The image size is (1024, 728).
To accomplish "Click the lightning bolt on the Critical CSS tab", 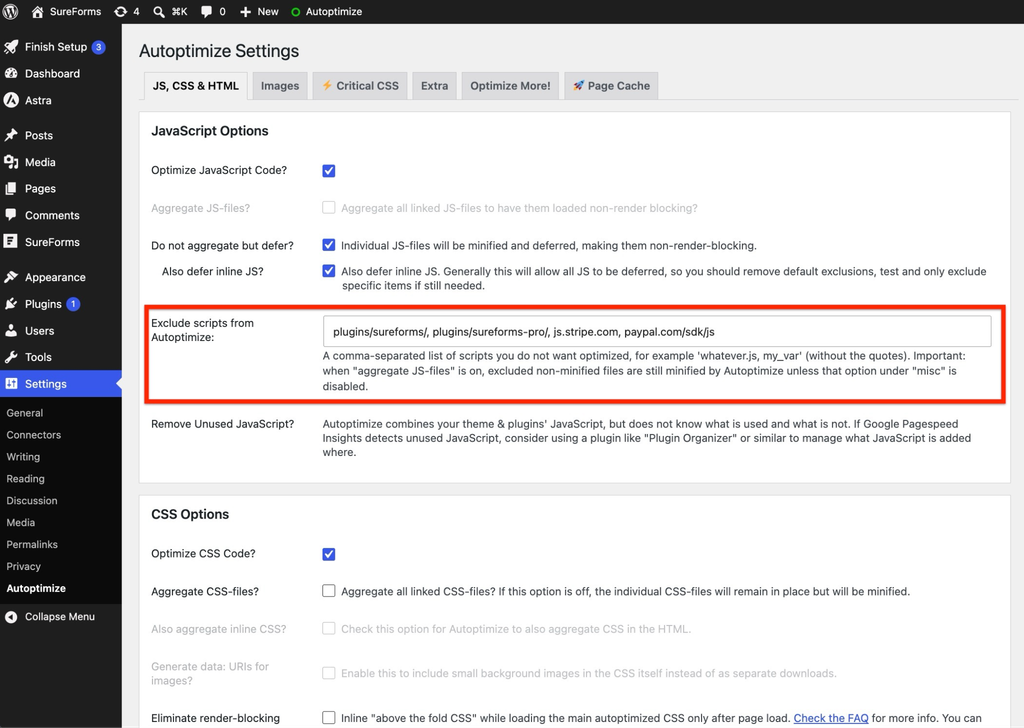I will [327, 85].
